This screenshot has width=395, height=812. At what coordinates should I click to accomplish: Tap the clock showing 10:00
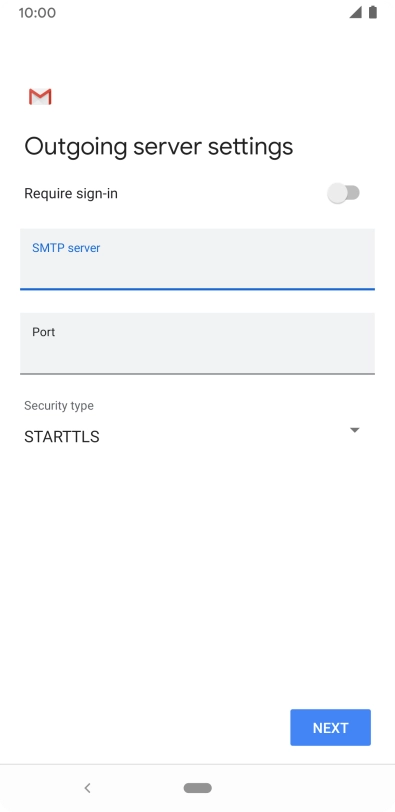[37, 13]
